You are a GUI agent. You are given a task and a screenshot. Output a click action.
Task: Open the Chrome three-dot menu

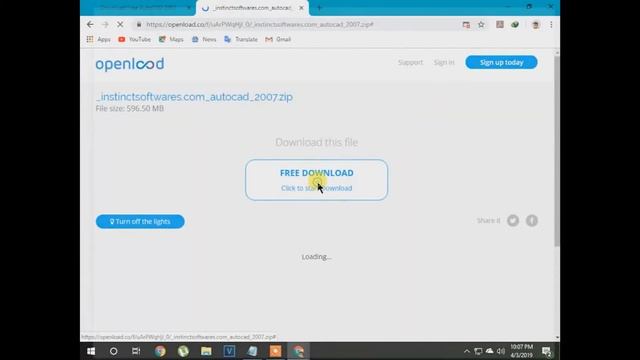coord(551,24)
